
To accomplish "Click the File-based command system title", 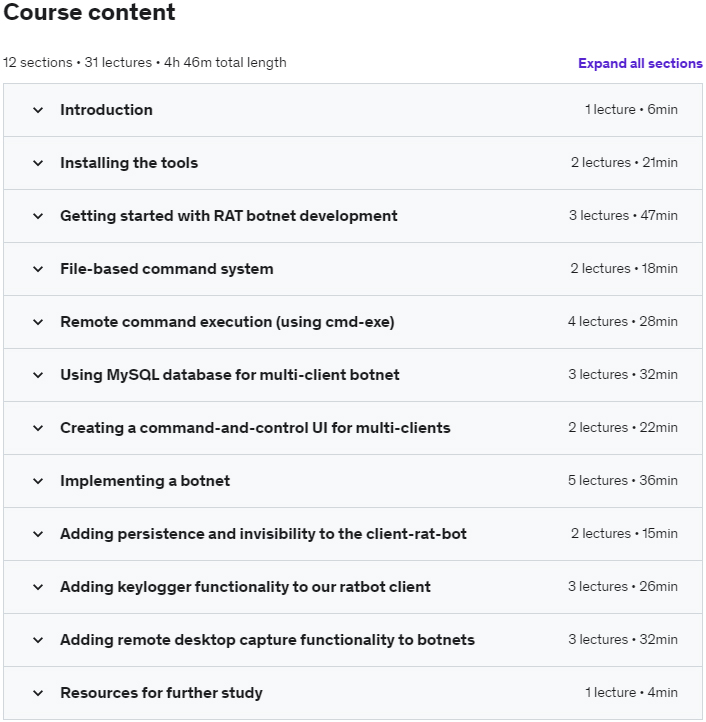I will click(x=166, y=269).
